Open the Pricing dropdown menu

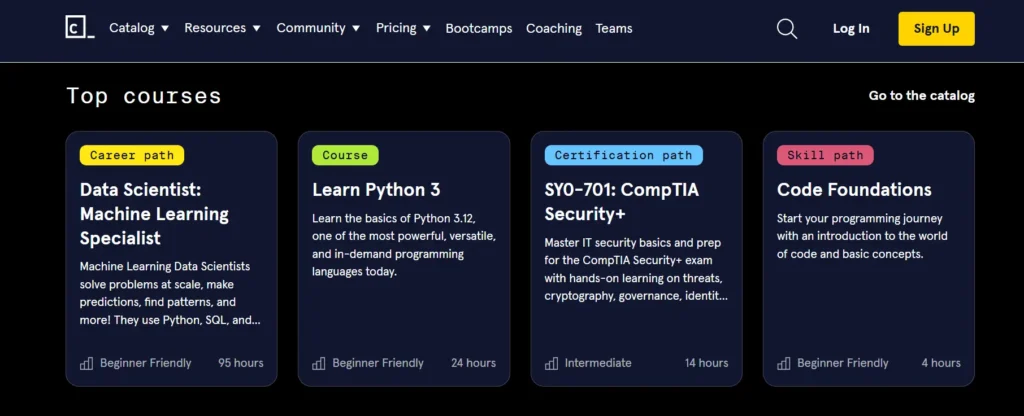[x=403, y=28]
